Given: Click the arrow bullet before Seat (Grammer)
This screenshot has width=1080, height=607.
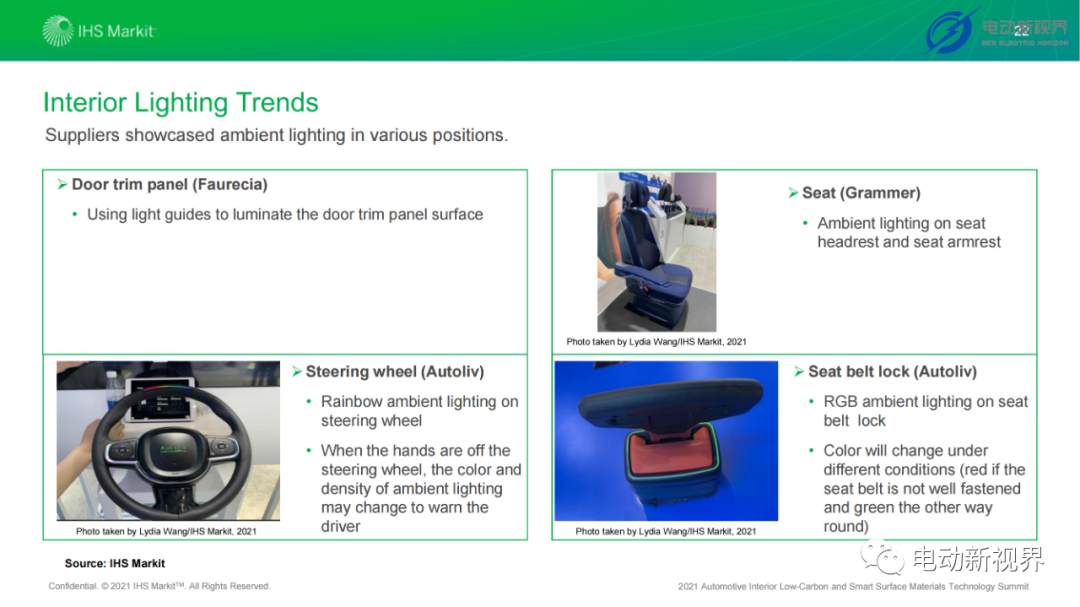Looking at the screenshot, I should 793,193.
